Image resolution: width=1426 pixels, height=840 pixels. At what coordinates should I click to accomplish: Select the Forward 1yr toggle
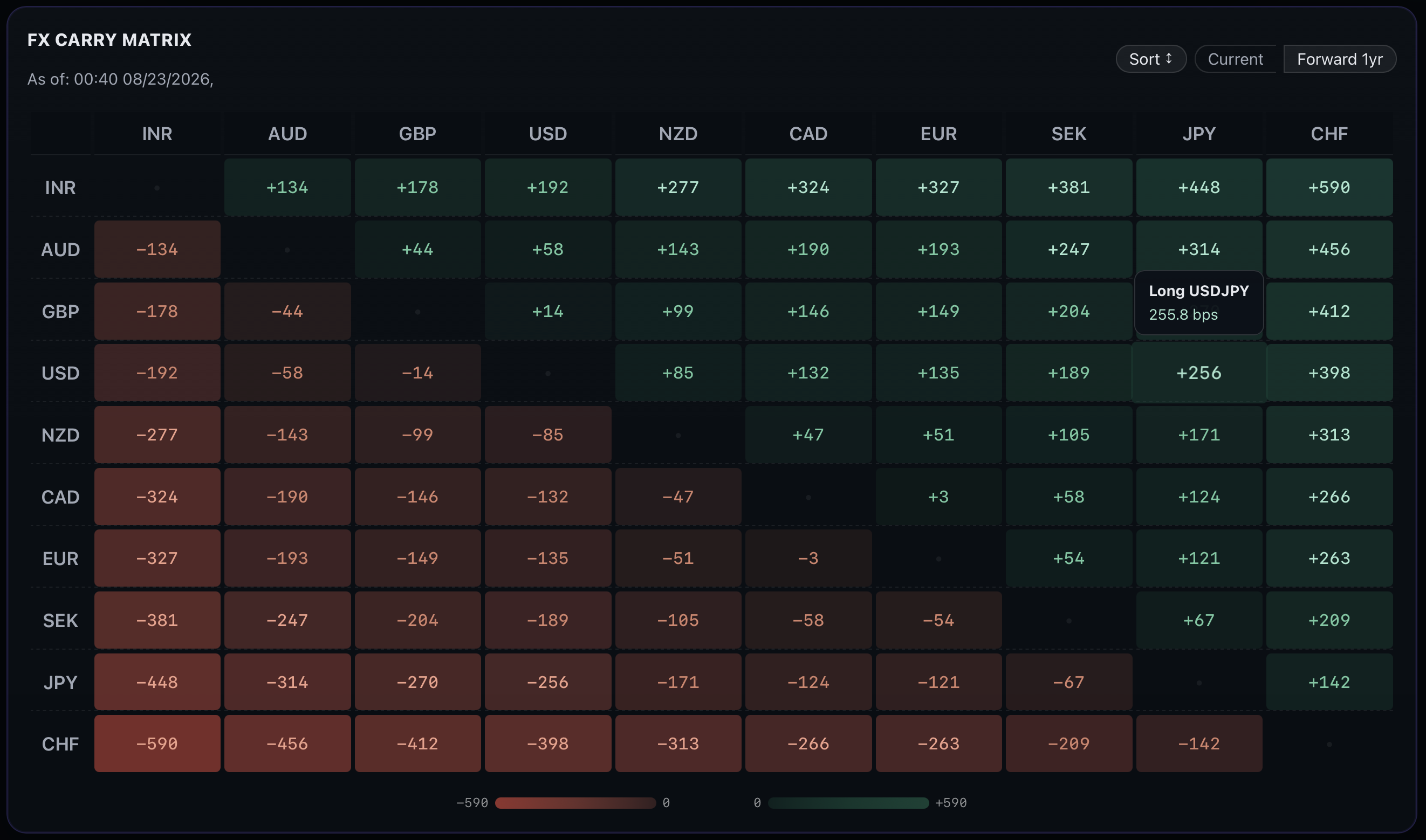[x=1339, y=59]
